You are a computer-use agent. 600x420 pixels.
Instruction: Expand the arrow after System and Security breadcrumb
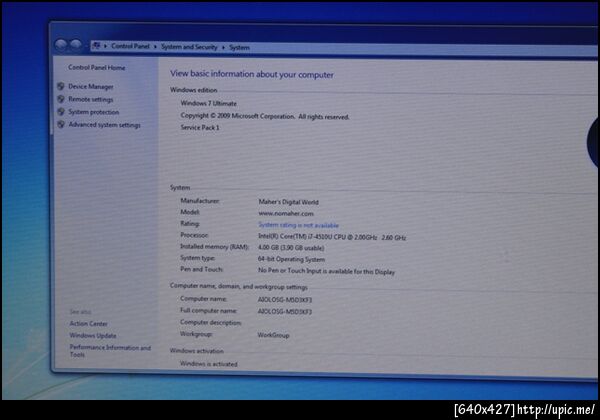pyautogui.click(x=223, y=47)
